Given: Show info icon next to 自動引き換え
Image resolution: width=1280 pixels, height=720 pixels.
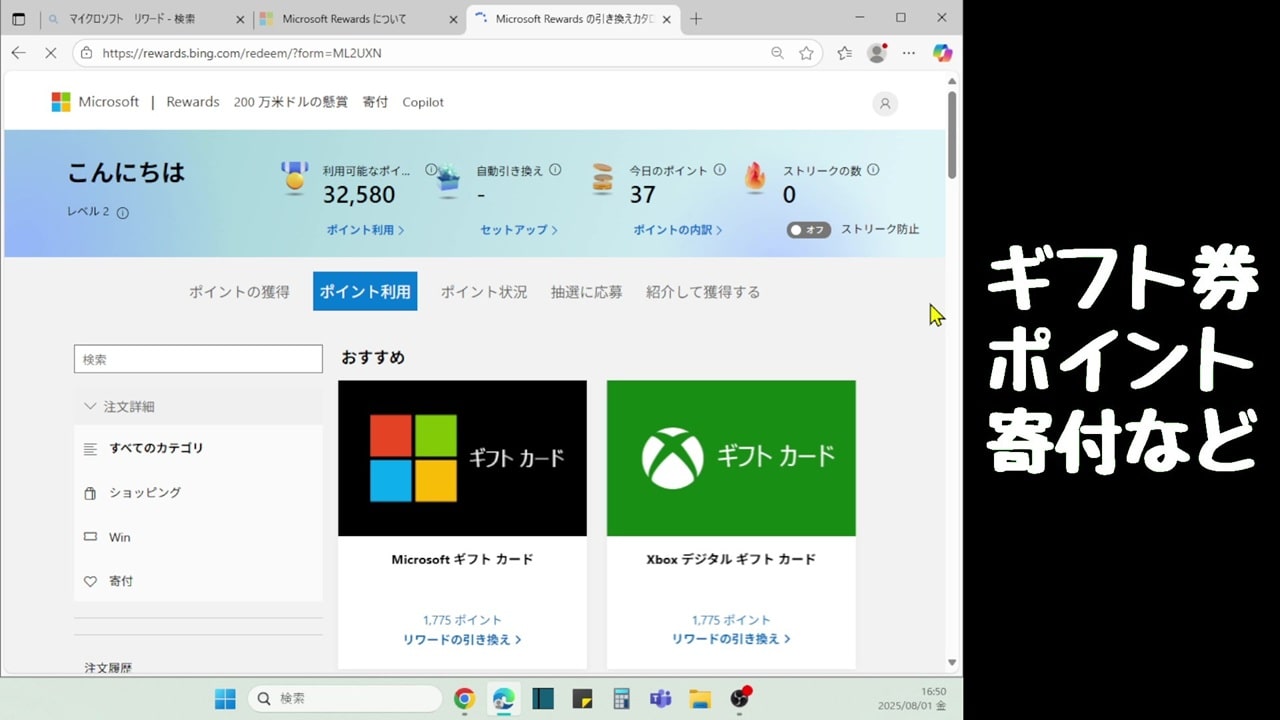Looking at the screenshot, I should (555, 170).
